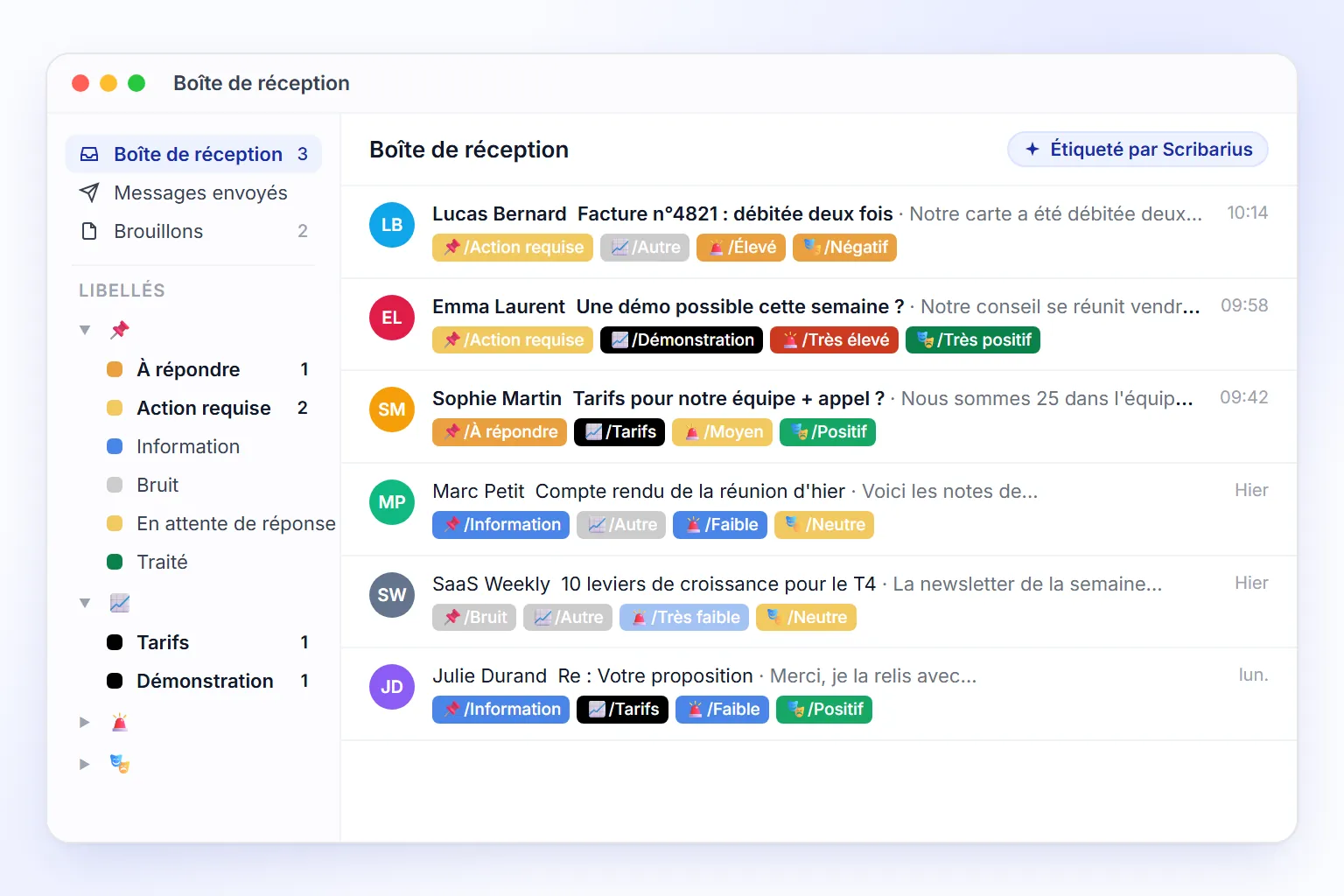Click the blue Information color dot
The height and width of the screenshot is (896, 1344).
(115, 446)
